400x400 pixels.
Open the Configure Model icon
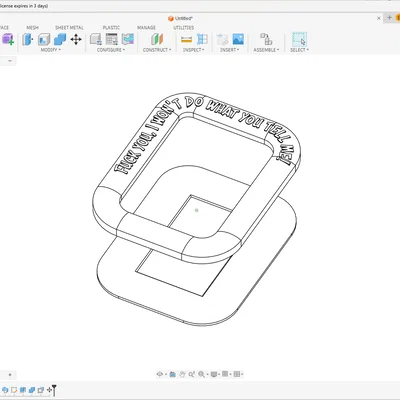(x=96, y=39)
